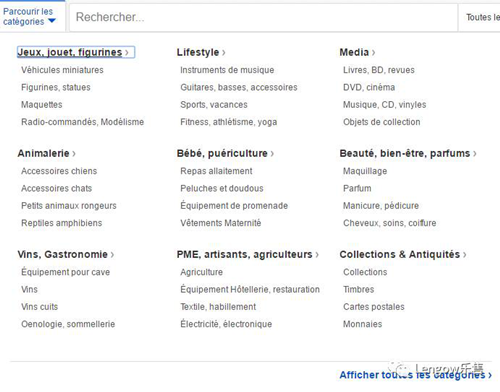Image resolution: width=500 pixels, height=392 pixels.
Task: Select Guitares, basses, accessoires entry
Action: 239,87
